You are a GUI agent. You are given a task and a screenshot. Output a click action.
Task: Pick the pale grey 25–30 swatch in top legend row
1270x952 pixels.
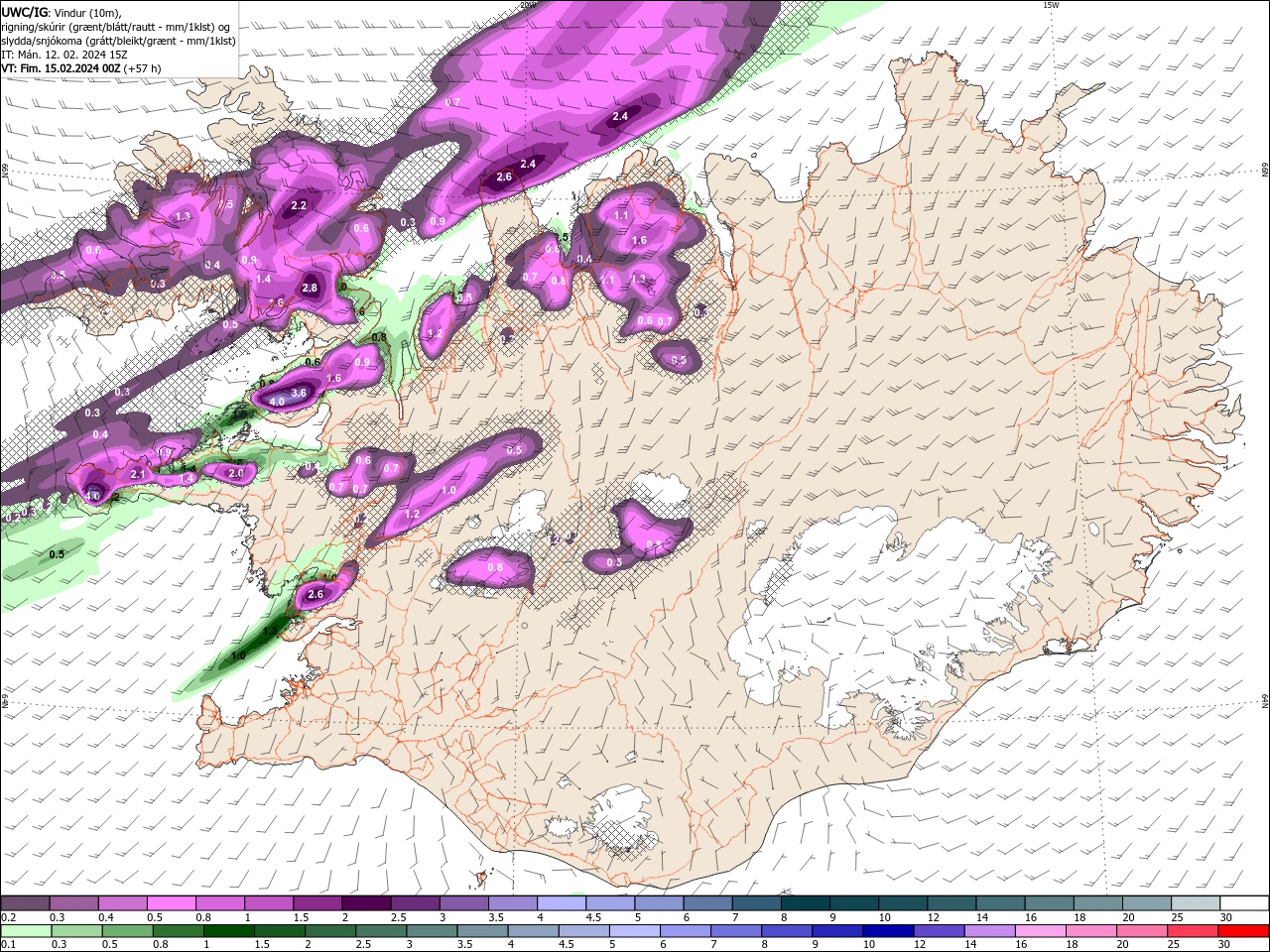coord(1195,903)
